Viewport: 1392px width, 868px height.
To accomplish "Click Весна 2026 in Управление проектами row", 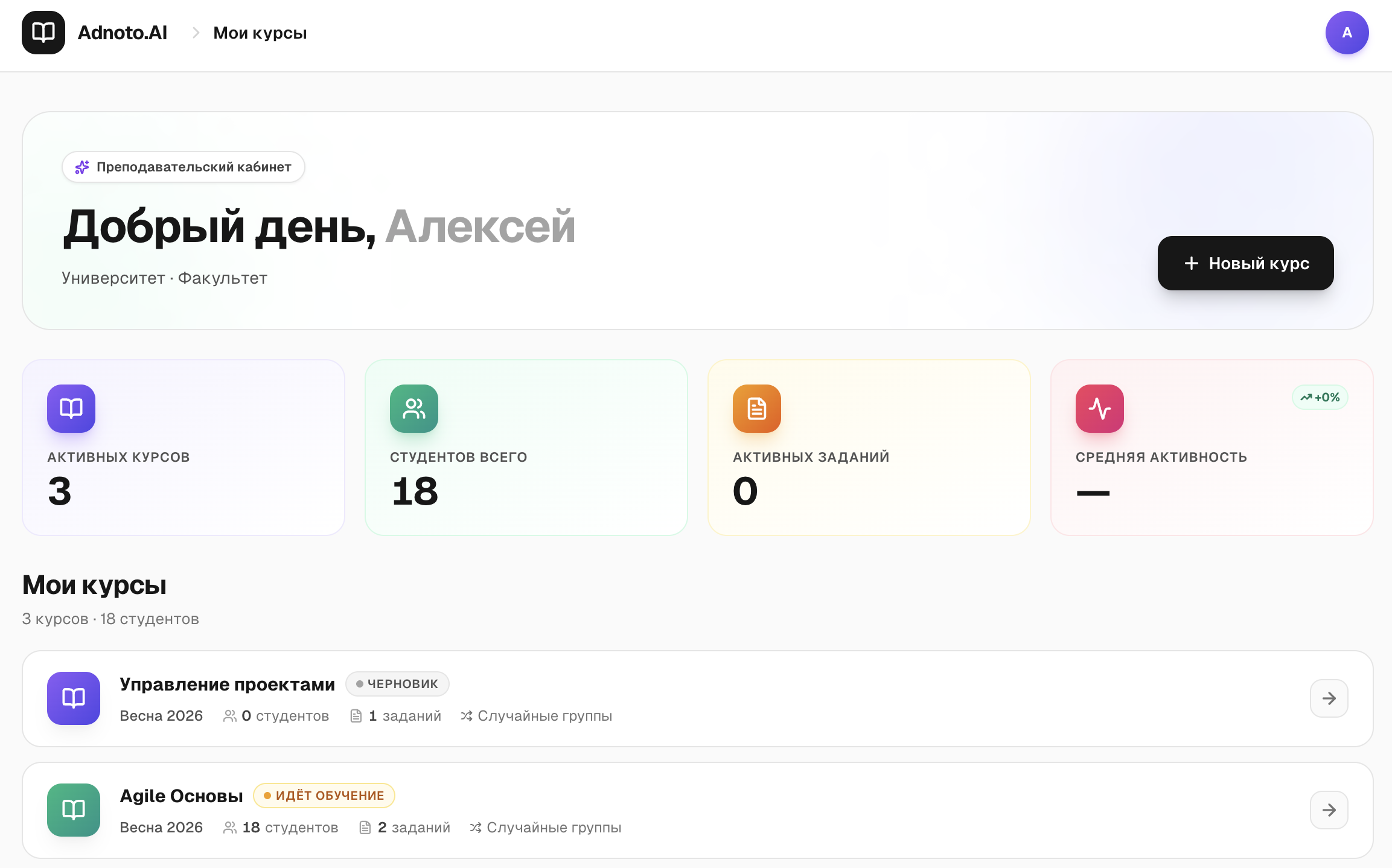I will coord(161,716).
